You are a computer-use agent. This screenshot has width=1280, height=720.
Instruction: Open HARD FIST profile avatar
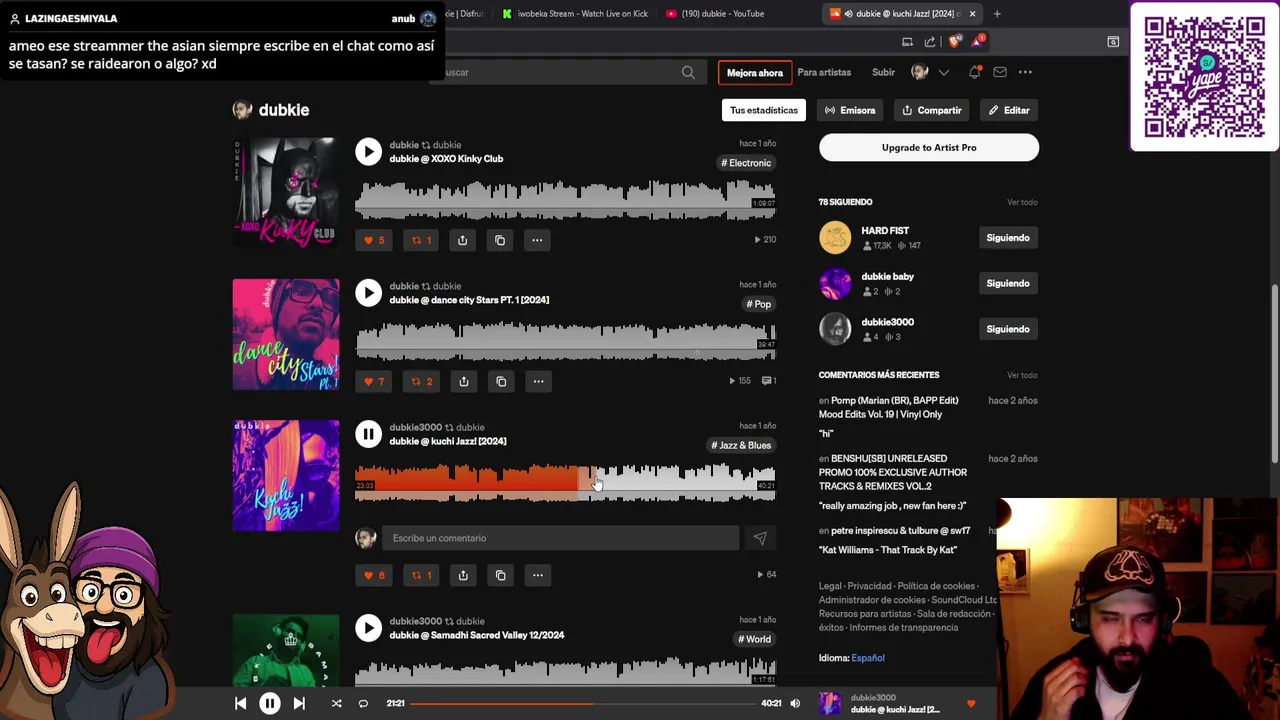coord(835,238)
